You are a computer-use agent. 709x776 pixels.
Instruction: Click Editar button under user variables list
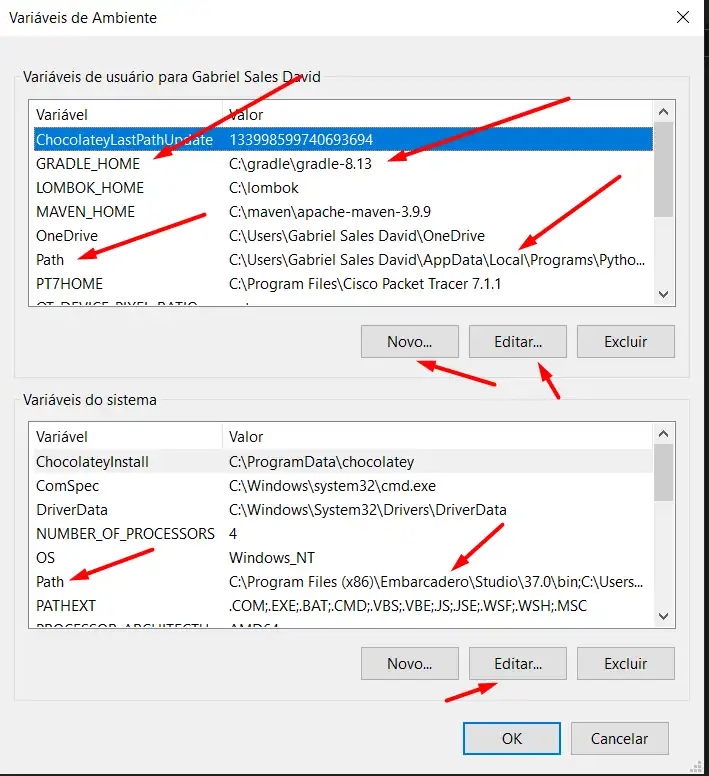pos(517,341)
